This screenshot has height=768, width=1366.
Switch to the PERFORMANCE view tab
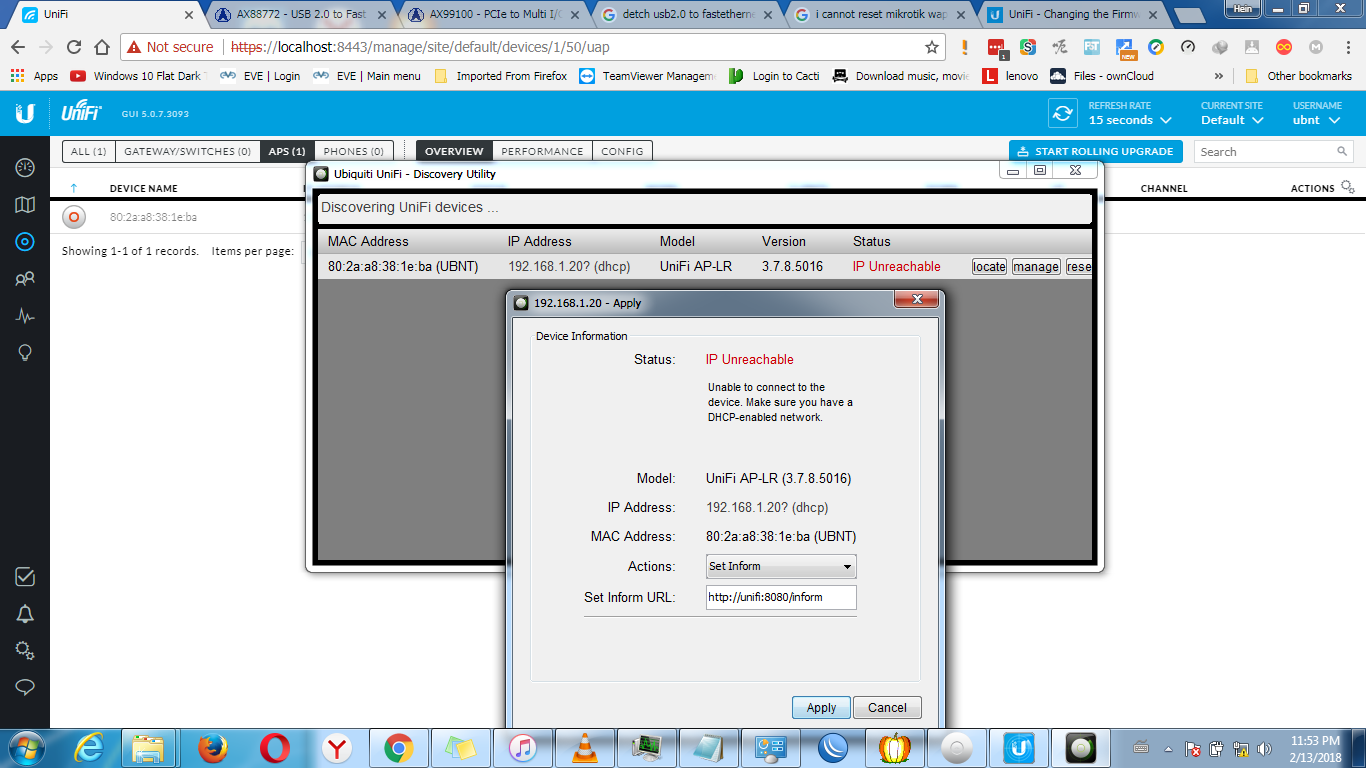(x=542, y=151)
